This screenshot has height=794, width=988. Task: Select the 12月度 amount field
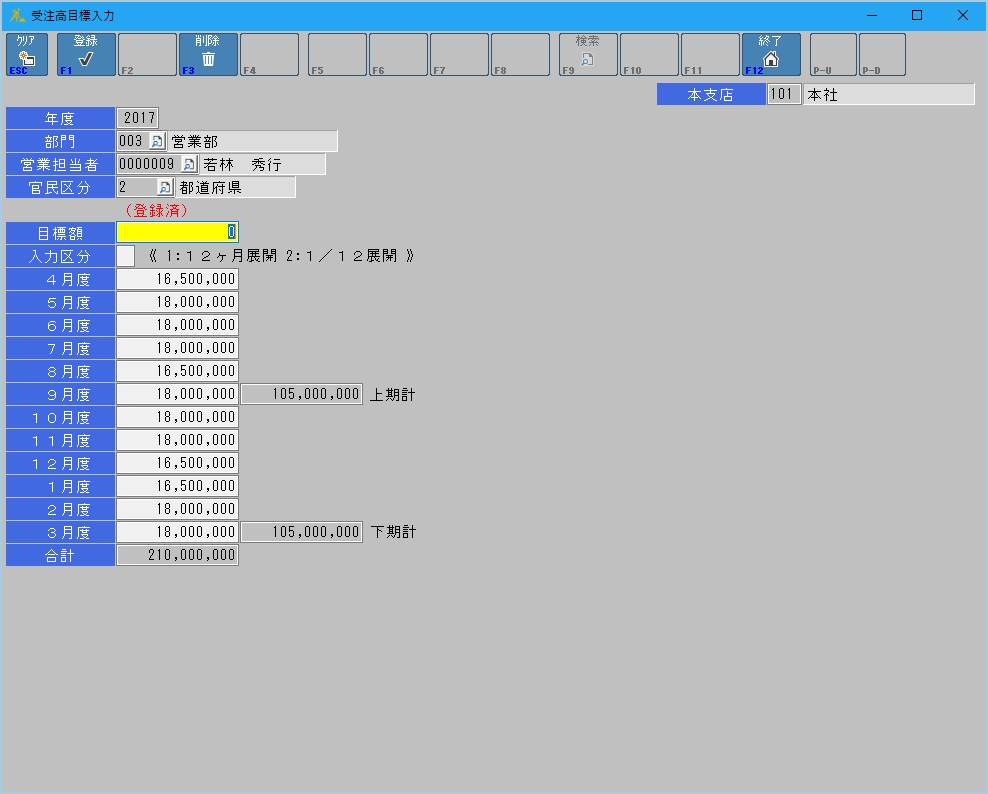(x=177, y=464)
